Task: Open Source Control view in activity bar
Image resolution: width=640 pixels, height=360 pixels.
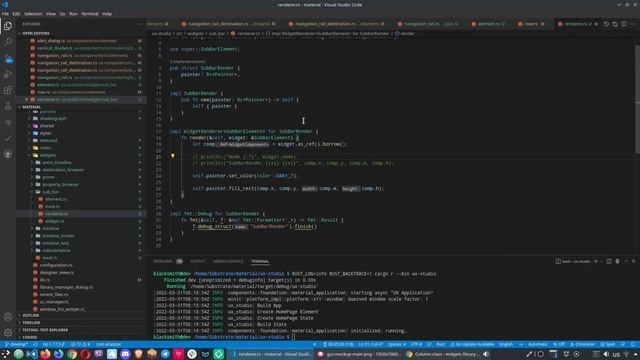Action: 8,58
